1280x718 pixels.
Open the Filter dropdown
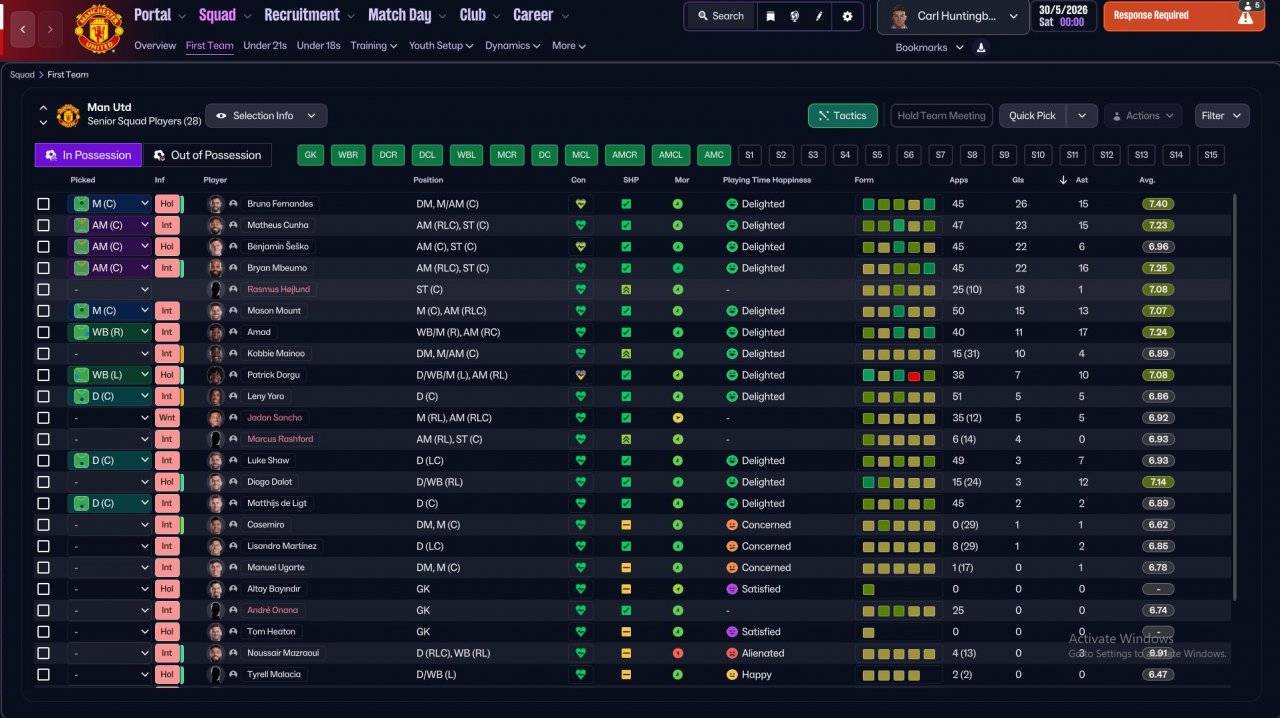click(1222, 116)
